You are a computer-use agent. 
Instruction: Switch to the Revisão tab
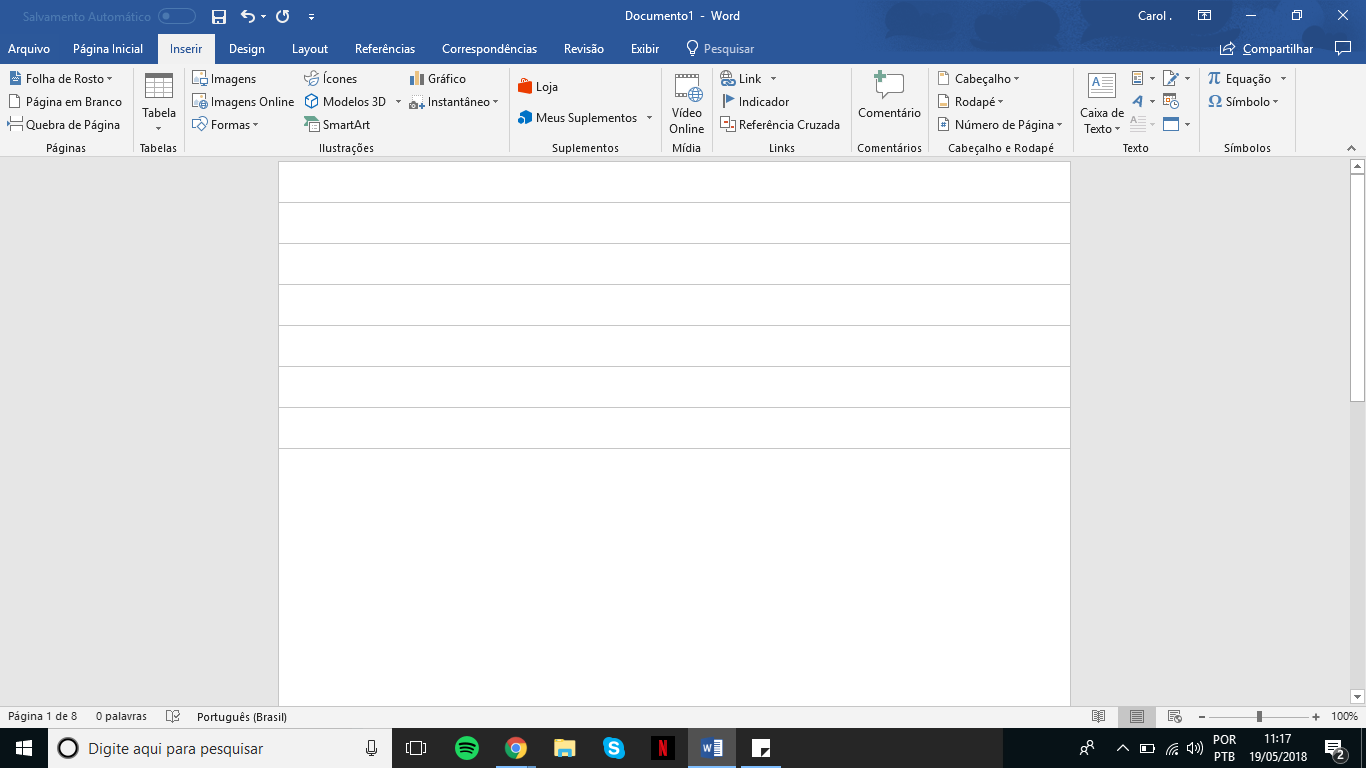tap(584, 48)
